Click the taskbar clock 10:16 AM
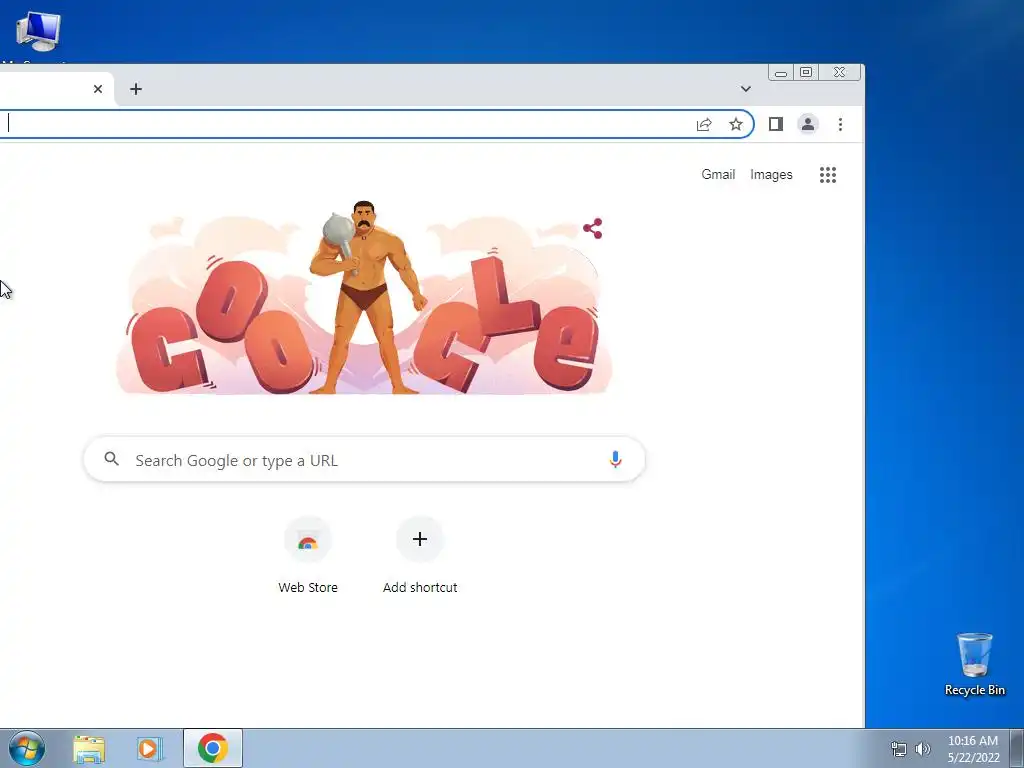The width and height of the screenshot is (1024, 768). 973,748
